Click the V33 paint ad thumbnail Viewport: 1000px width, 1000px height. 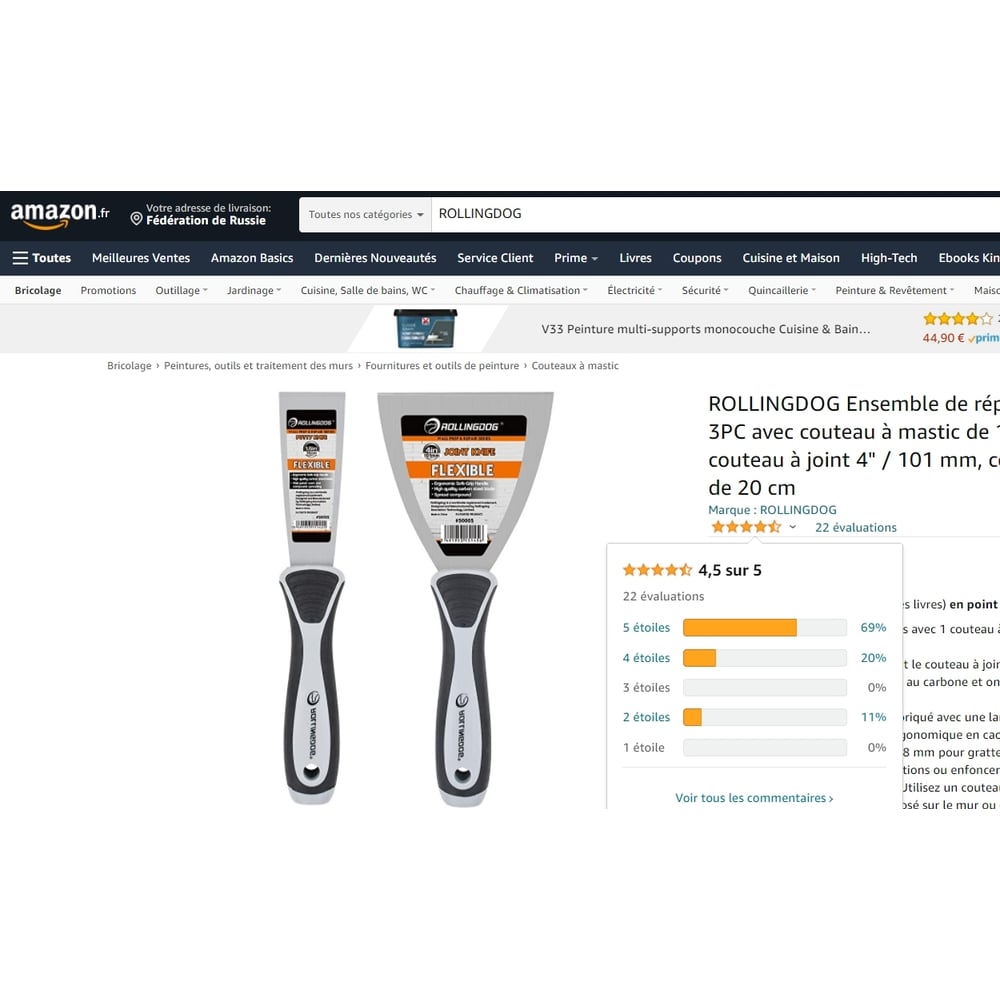425,328
